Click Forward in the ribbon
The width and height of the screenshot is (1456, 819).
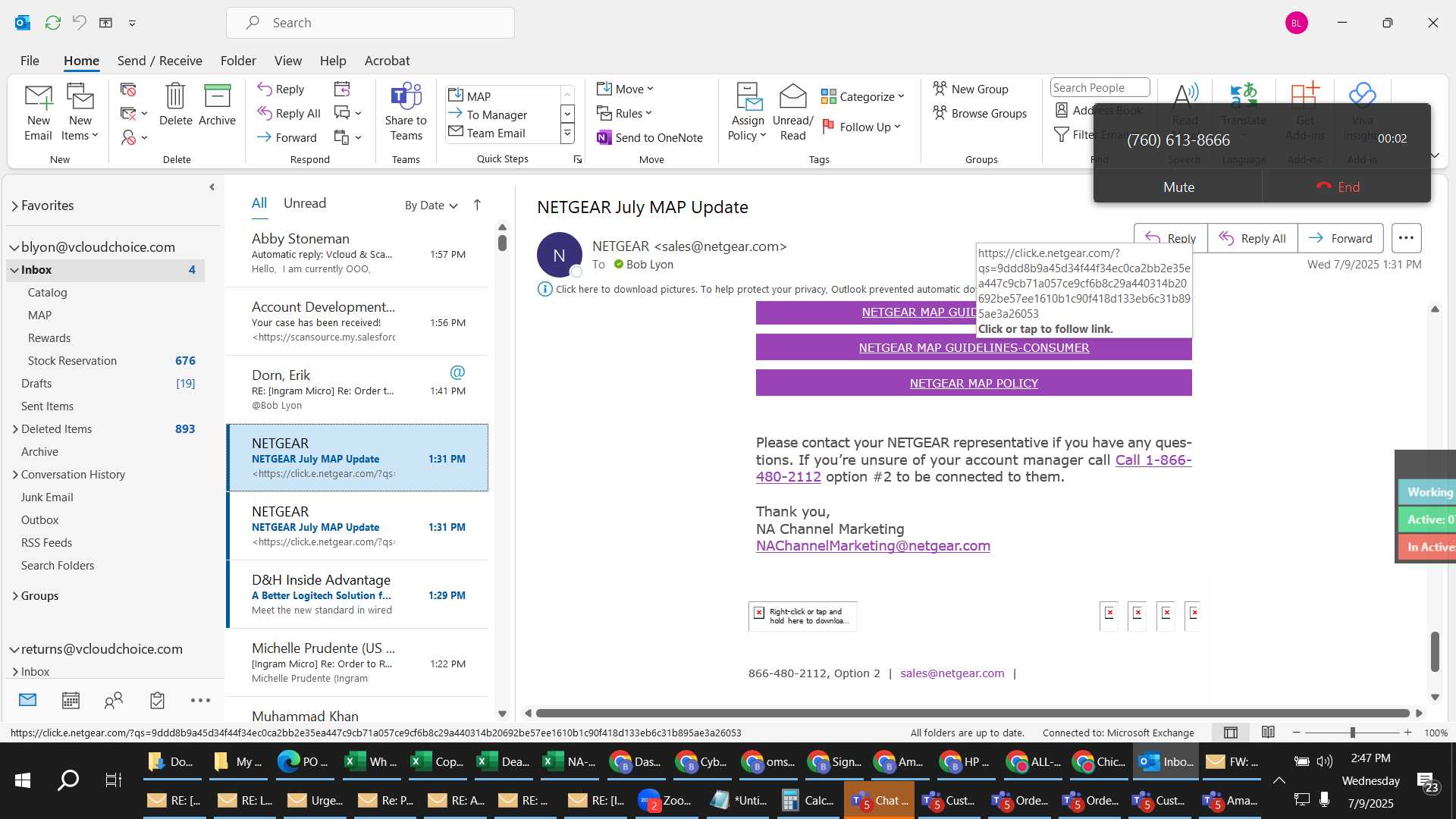tap(287, 137)
